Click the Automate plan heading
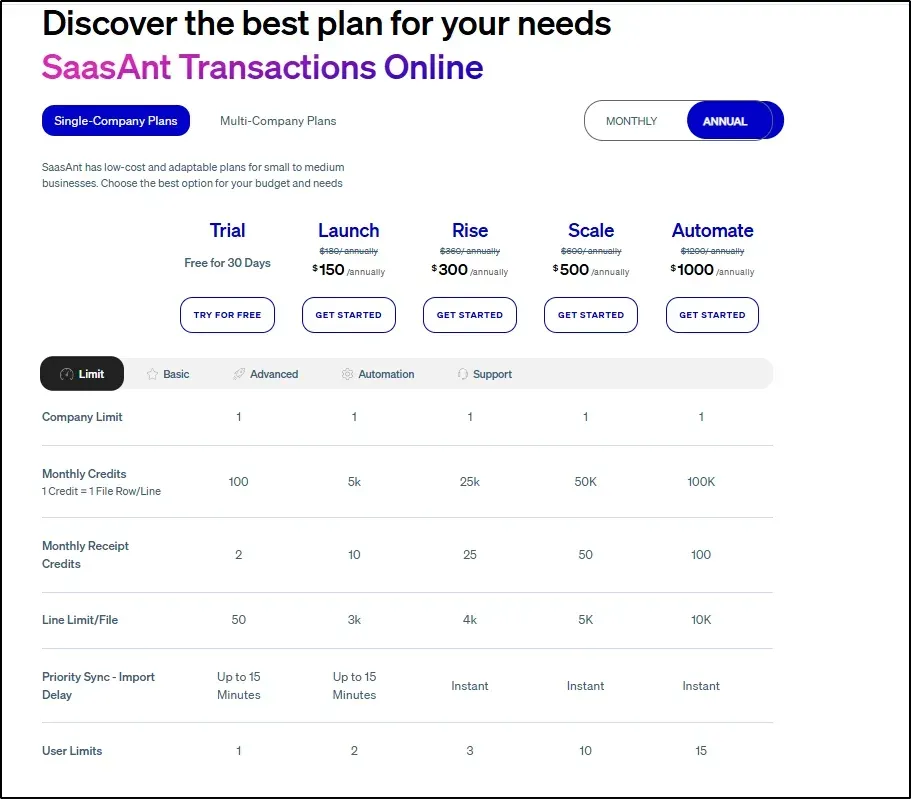 tap(712, 231)
